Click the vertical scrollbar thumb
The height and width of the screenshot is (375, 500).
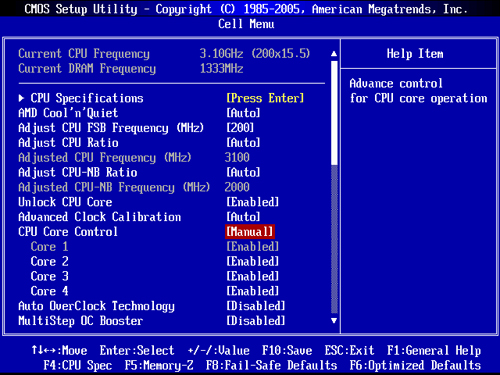point(334,113)
